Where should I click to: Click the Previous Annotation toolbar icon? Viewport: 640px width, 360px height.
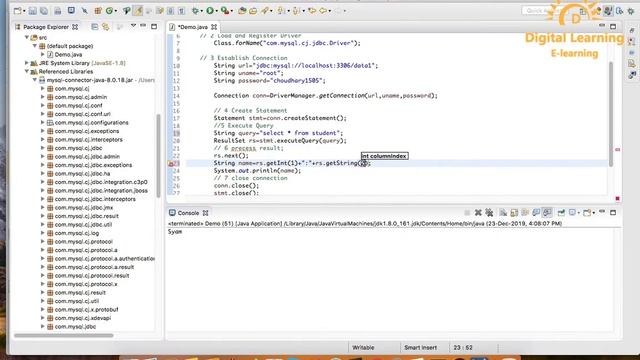296,11
